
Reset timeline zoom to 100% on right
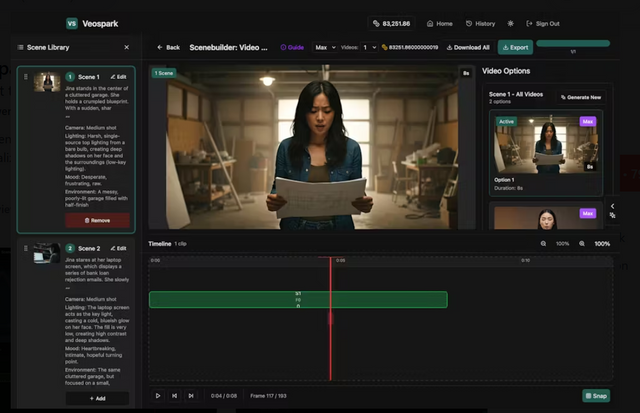pyautogui.click(x=602, y=244)
